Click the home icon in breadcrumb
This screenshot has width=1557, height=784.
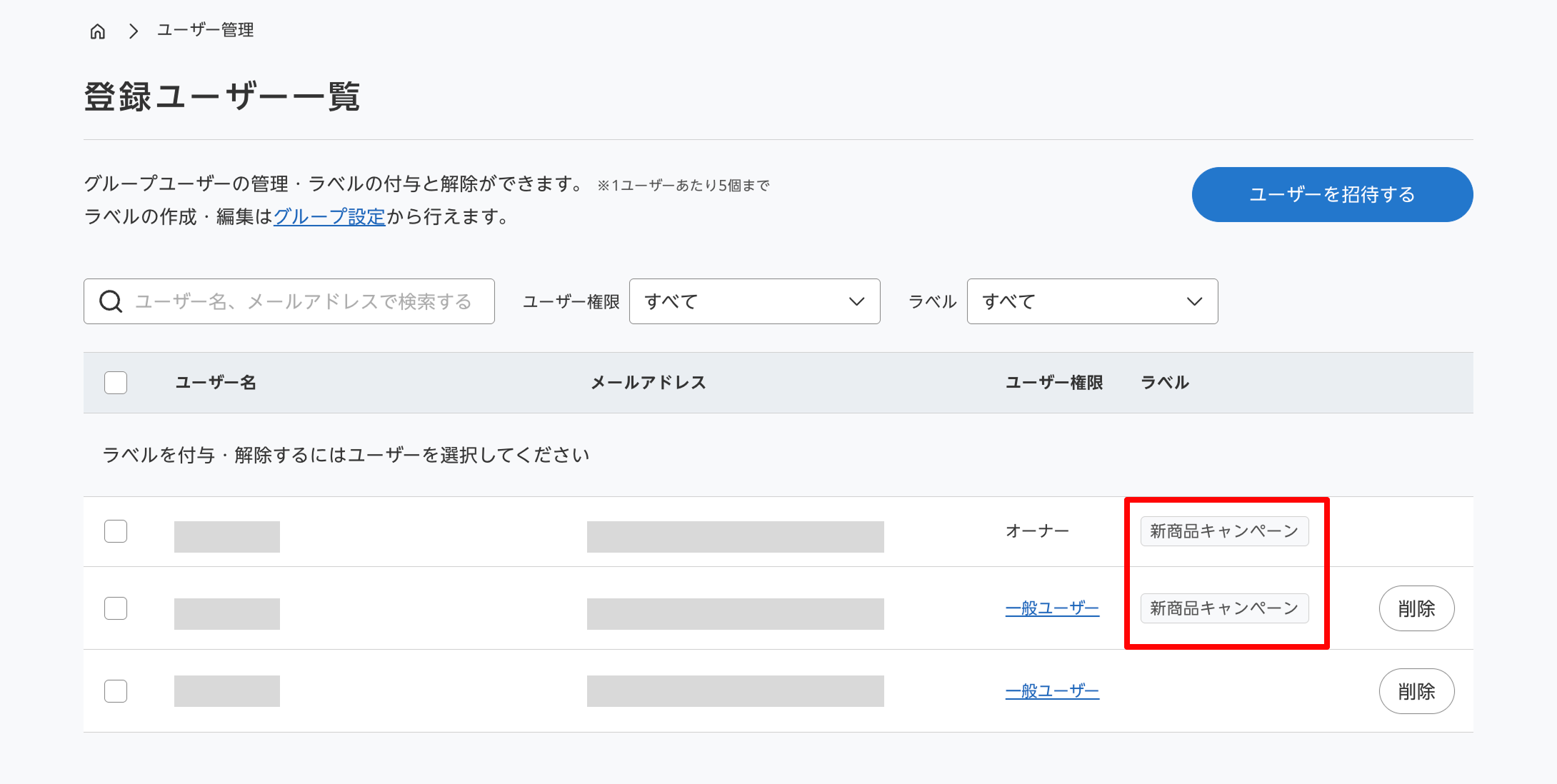point(98,31)
